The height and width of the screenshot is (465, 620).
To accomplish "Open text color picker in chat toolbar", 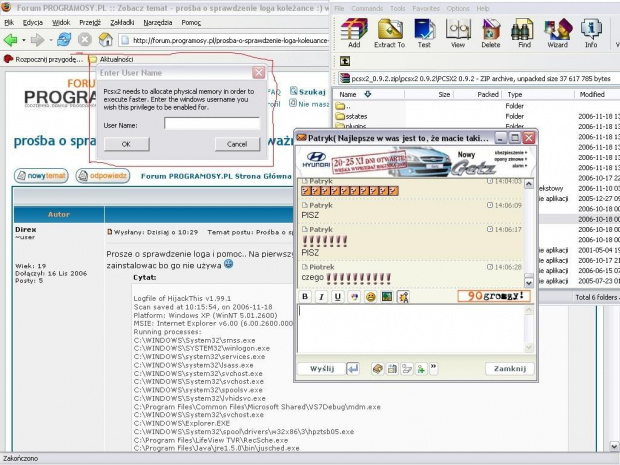I will 354,297.
